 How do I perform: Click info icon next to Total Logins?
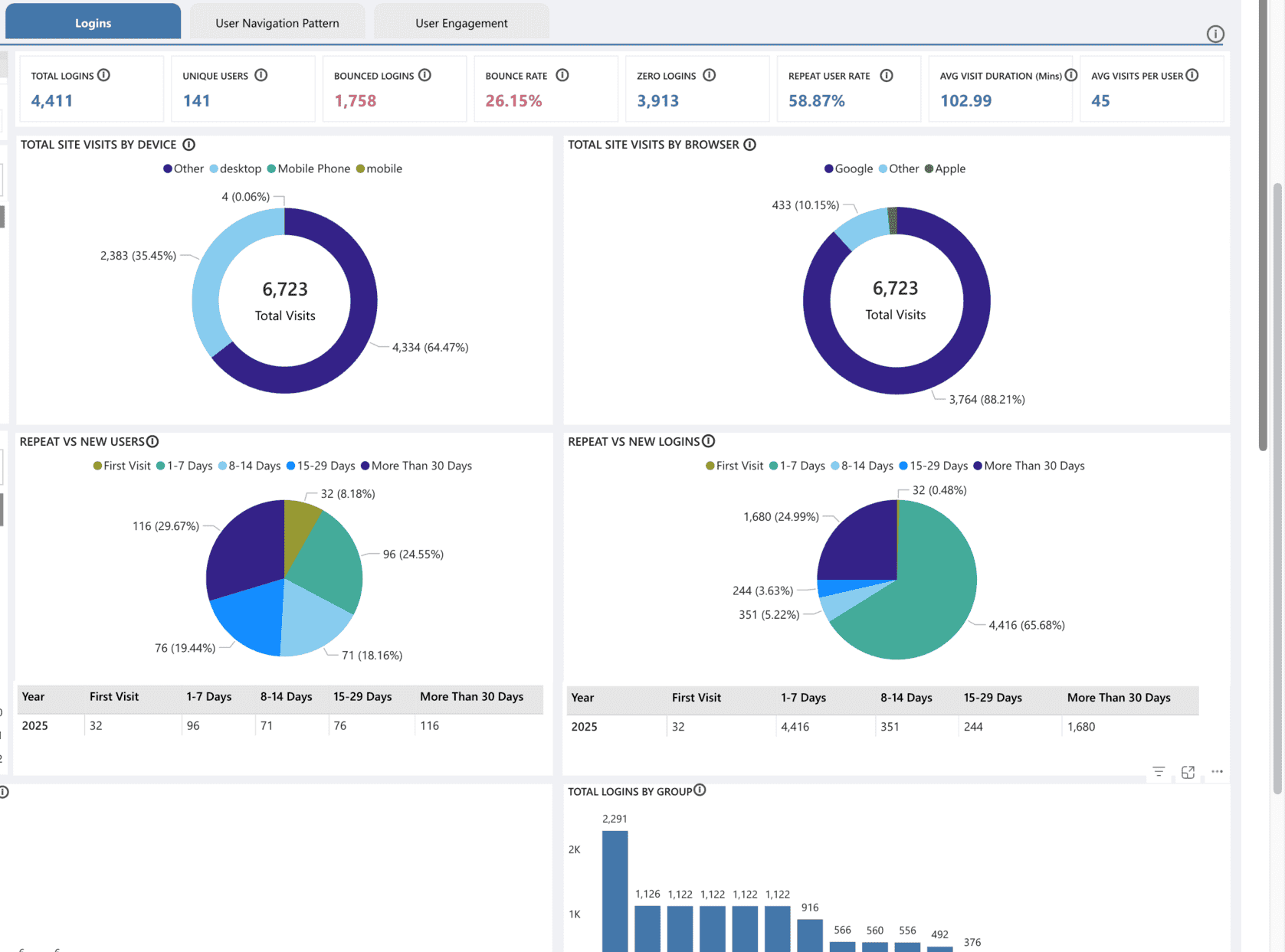pos(104,75)
